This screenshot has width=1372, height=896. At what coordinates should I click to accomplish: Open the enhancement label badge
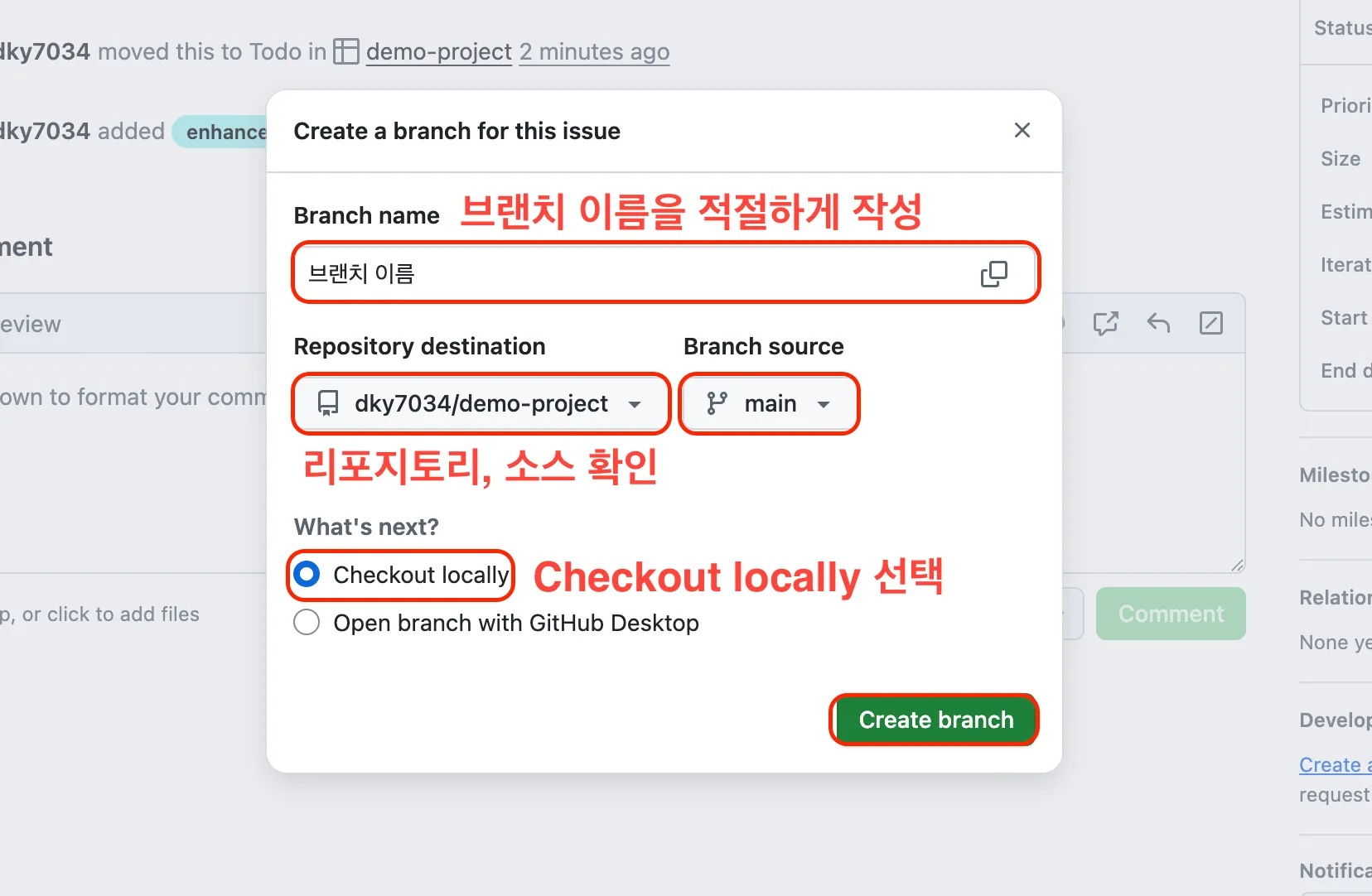coord(220,132)
